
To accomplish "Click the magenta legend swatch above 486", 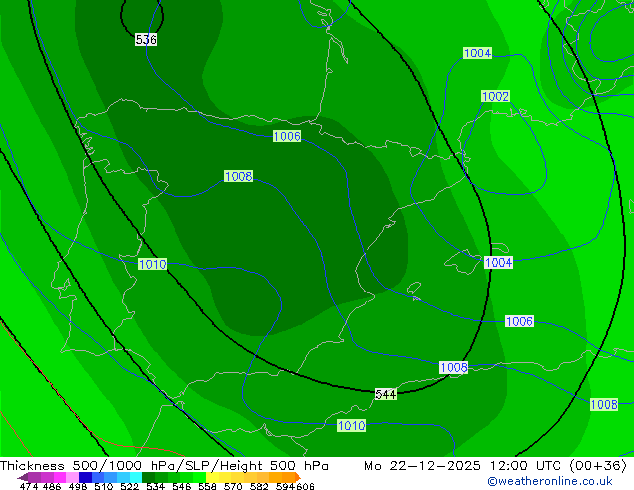I will coord(59,477).
